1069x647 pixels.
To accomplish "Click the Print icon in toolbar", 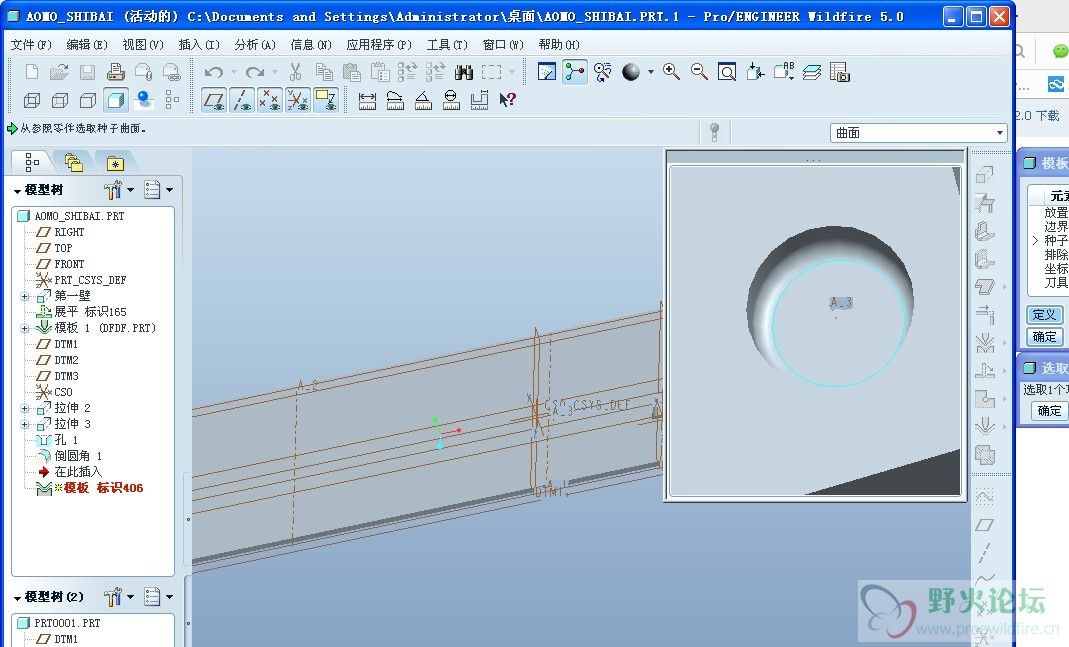I will (115, 72).
